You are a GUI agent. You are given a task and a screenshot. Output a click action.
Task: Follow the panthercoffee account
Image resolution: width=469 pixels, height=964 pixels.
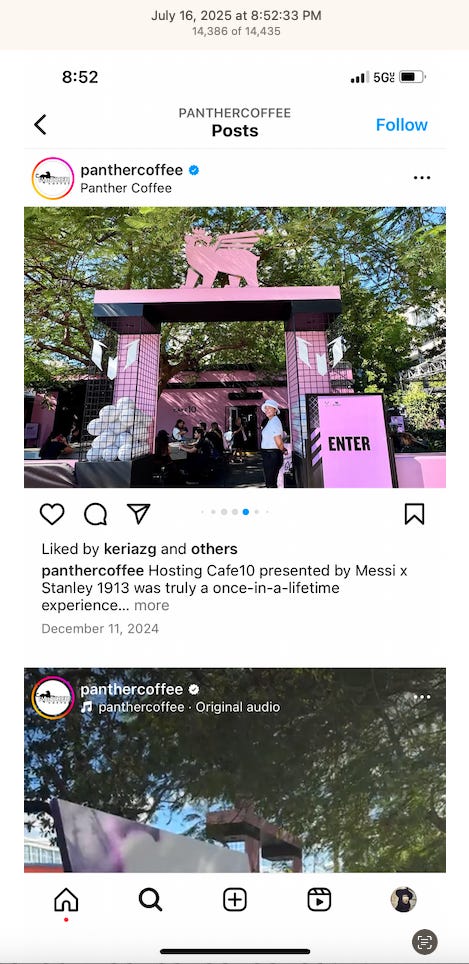click(x=401, y=125)
